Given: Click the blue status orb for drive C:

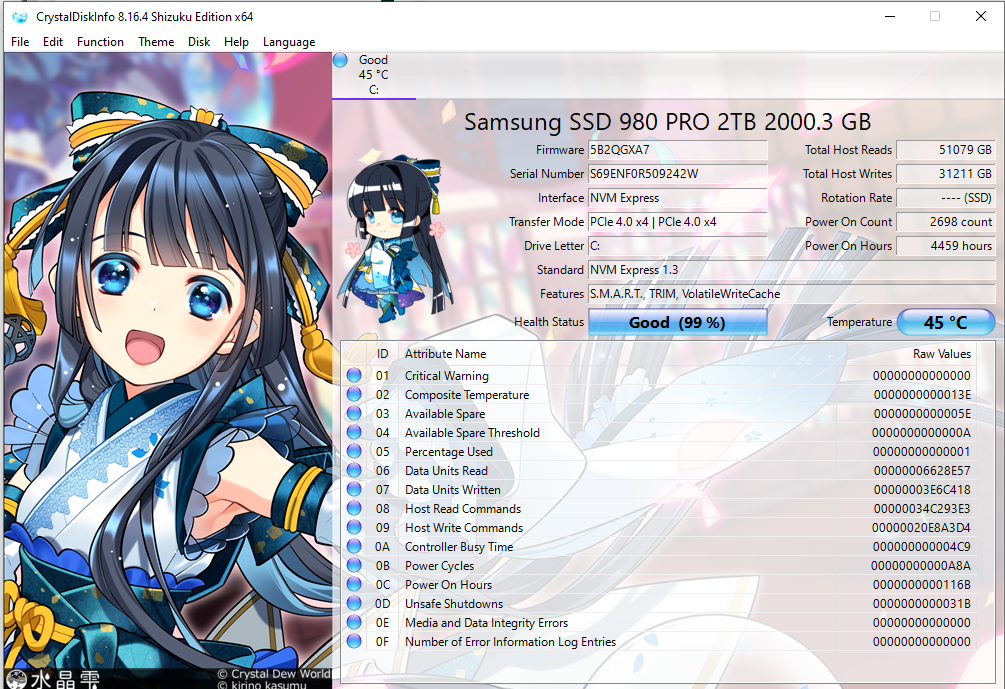Looking at the screenshot, I should click(340, 60).
